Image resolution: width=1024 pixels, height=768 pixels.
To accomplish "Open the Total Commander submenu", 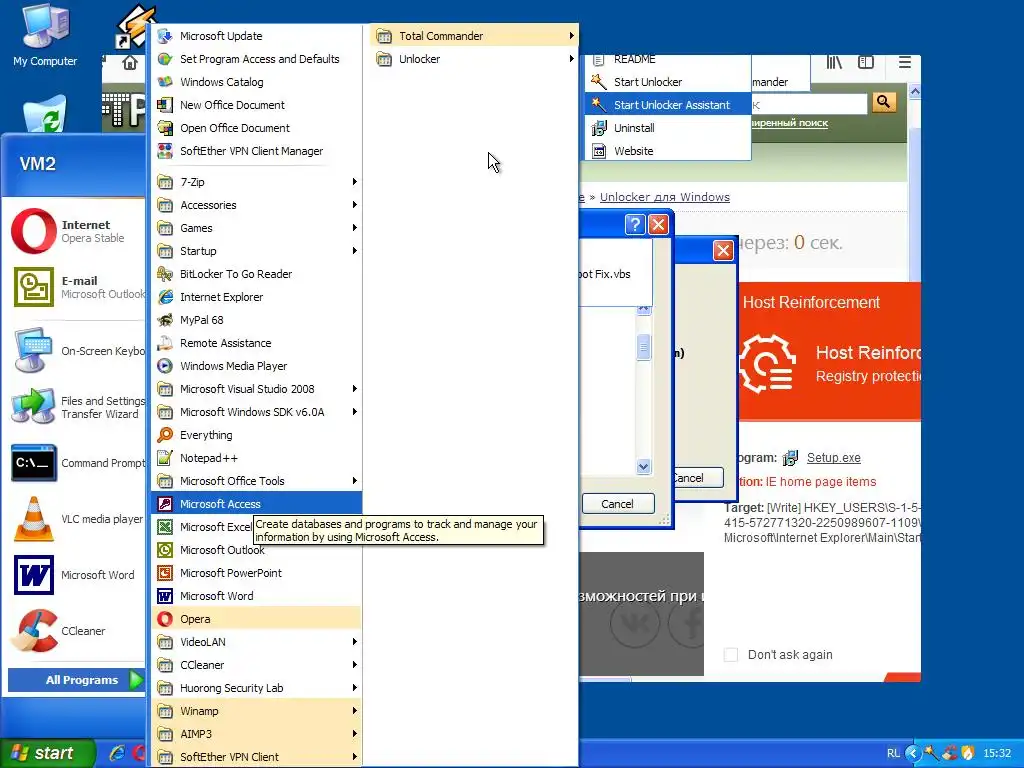I will tap(474, 36).
